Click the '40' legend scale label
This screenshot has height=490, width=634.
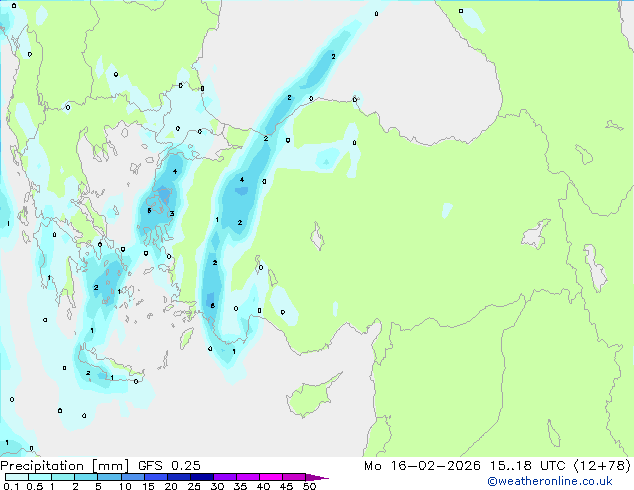(263, 486)
